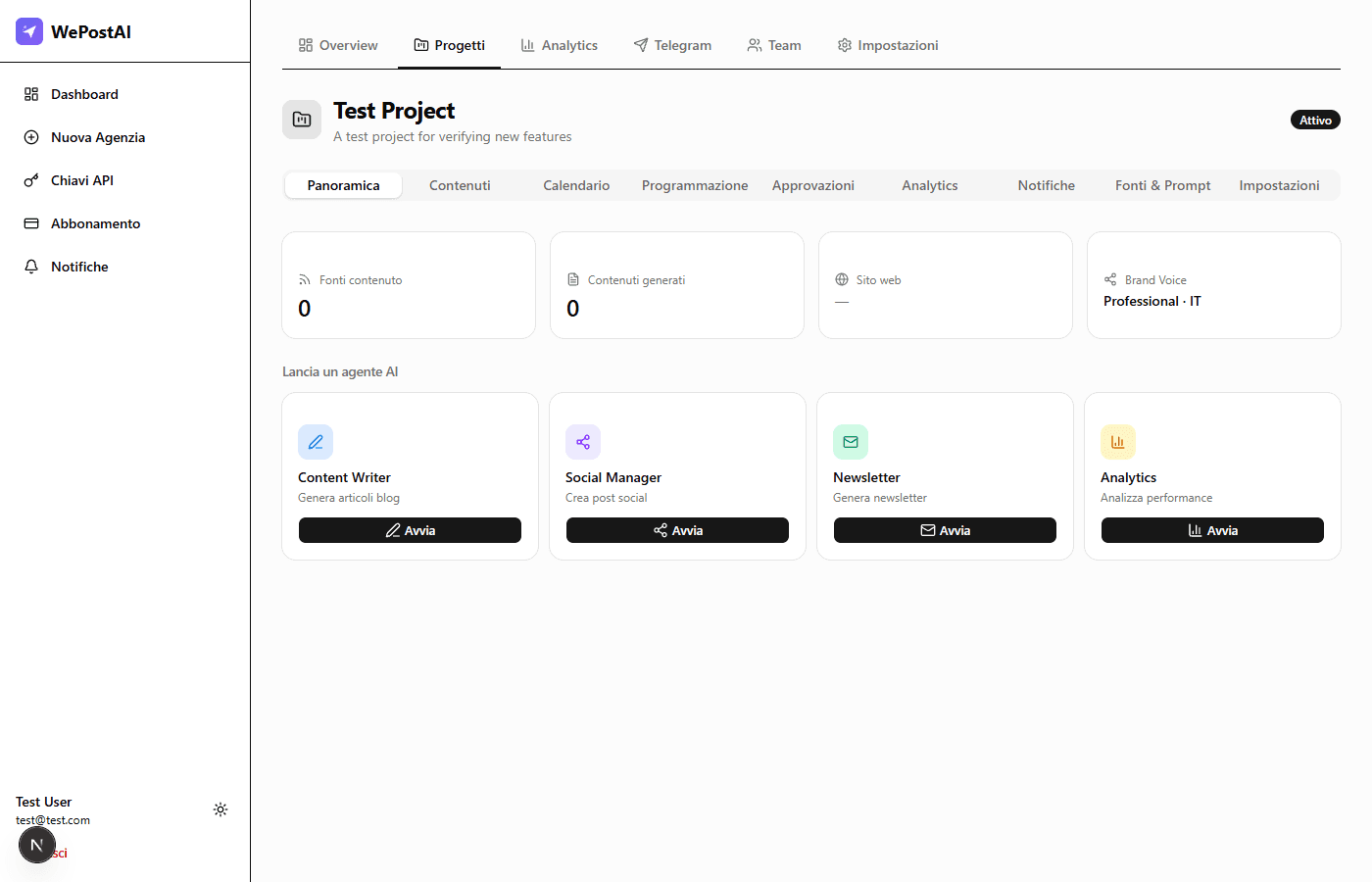Click the Content Writer pen icon
Viewport: 1372px width, 882px height.
point(316,442)
